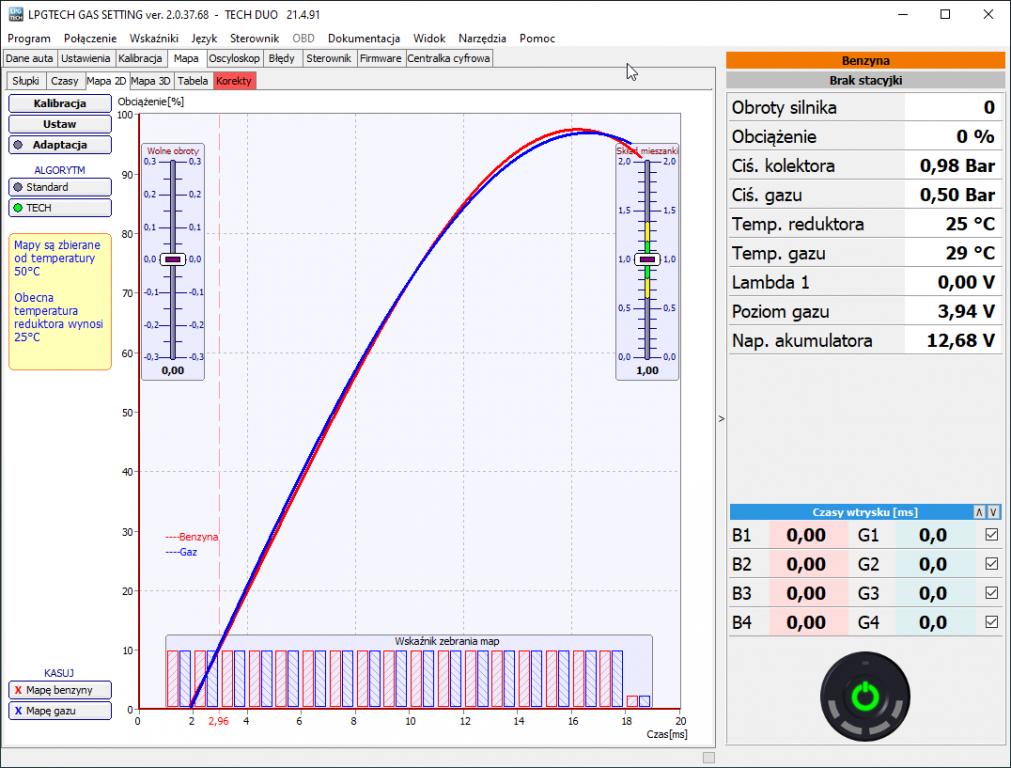The image size is (1011, 768).
Task: Switch to the Kalibracja tab
Action: (140, 58)
